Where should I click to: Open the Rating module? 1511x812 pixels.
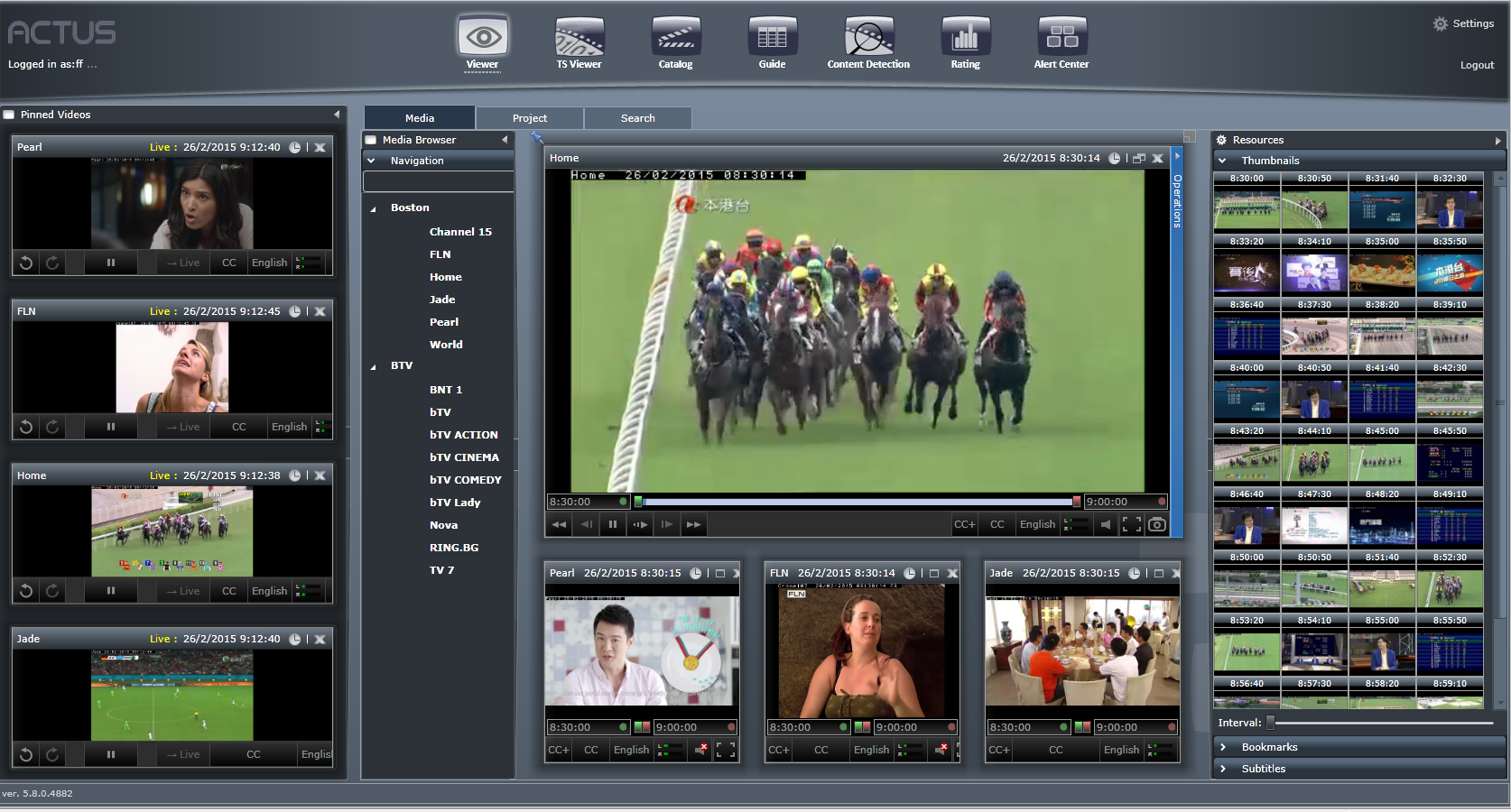tap(965, 42)
